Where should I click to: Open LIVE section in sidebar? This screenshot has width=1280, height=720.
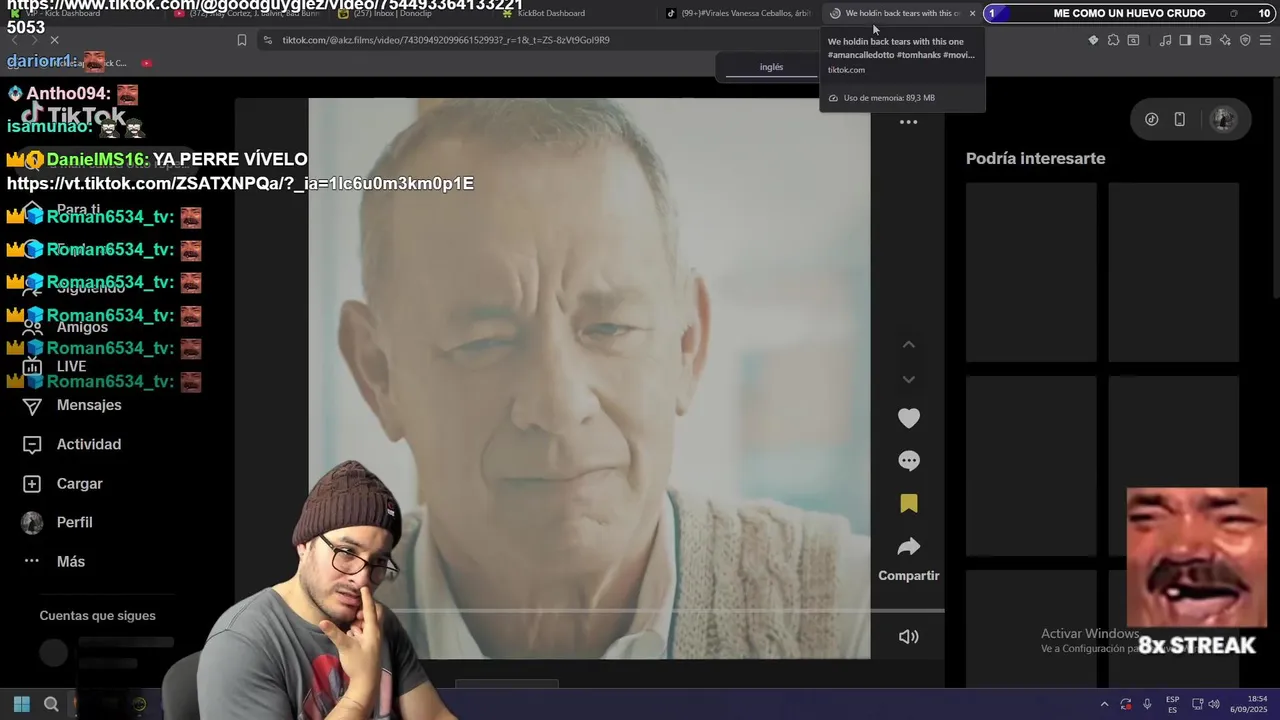(71, 366)
